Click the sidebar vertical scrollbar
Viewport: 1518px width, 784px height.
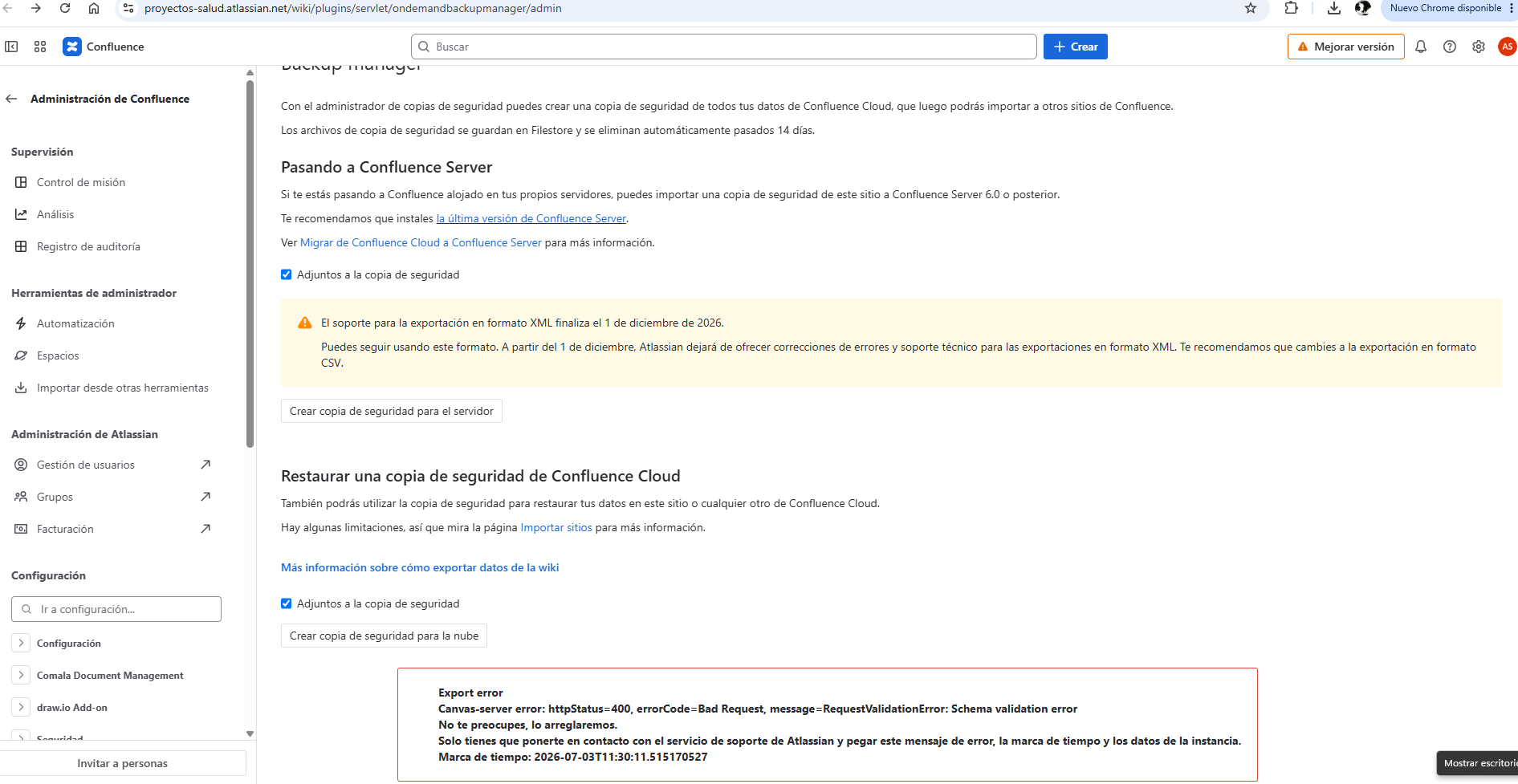[250, 265]
